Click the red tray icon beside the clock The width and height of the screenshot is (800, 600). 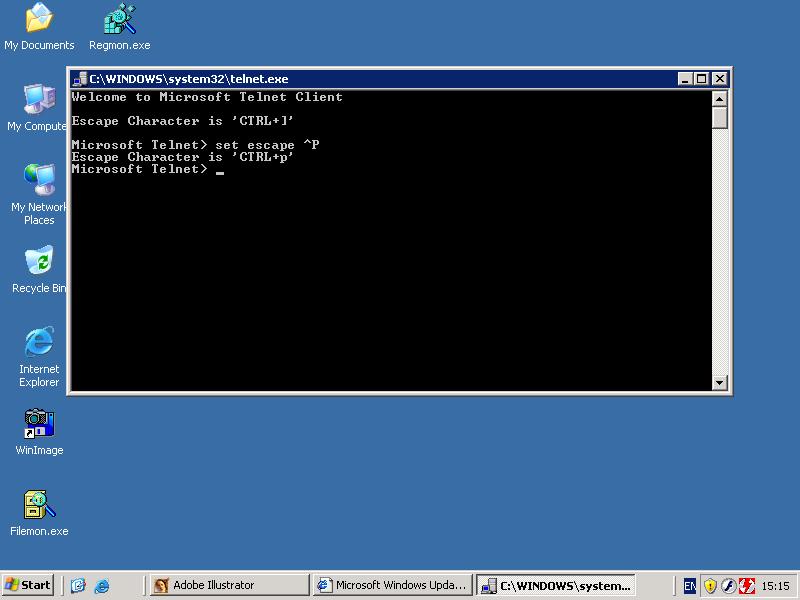click(x=746, y=586)
